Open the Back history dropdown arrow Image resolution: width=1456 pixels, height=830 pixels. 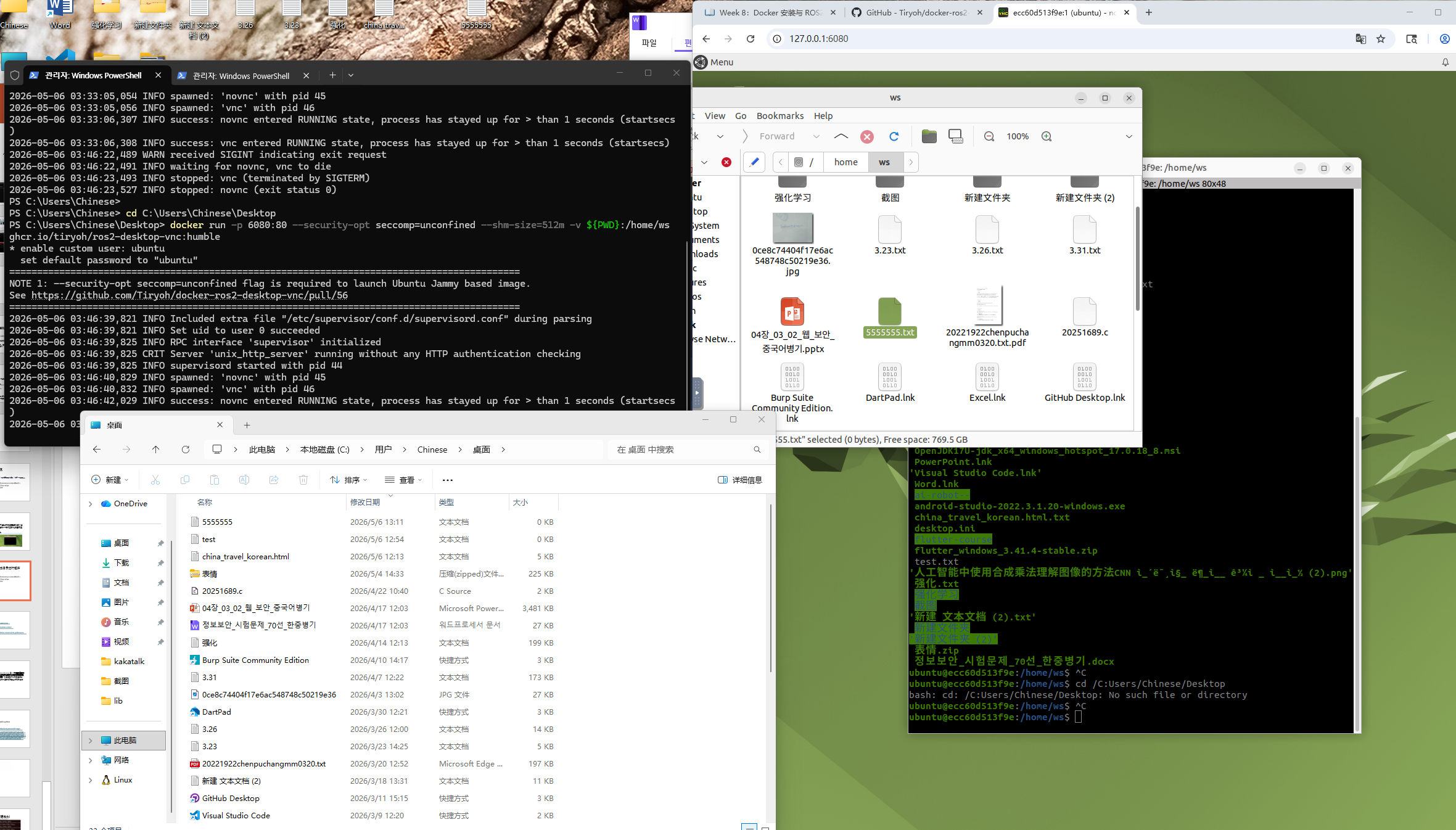pos(720,136)
